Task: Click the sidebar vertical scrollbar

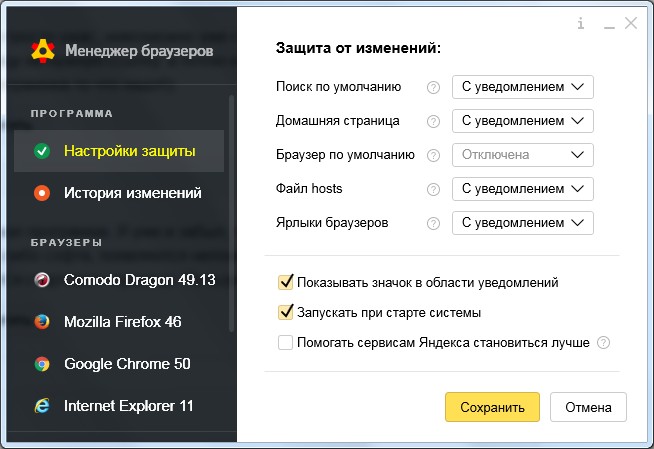Action: click(231, 213)
